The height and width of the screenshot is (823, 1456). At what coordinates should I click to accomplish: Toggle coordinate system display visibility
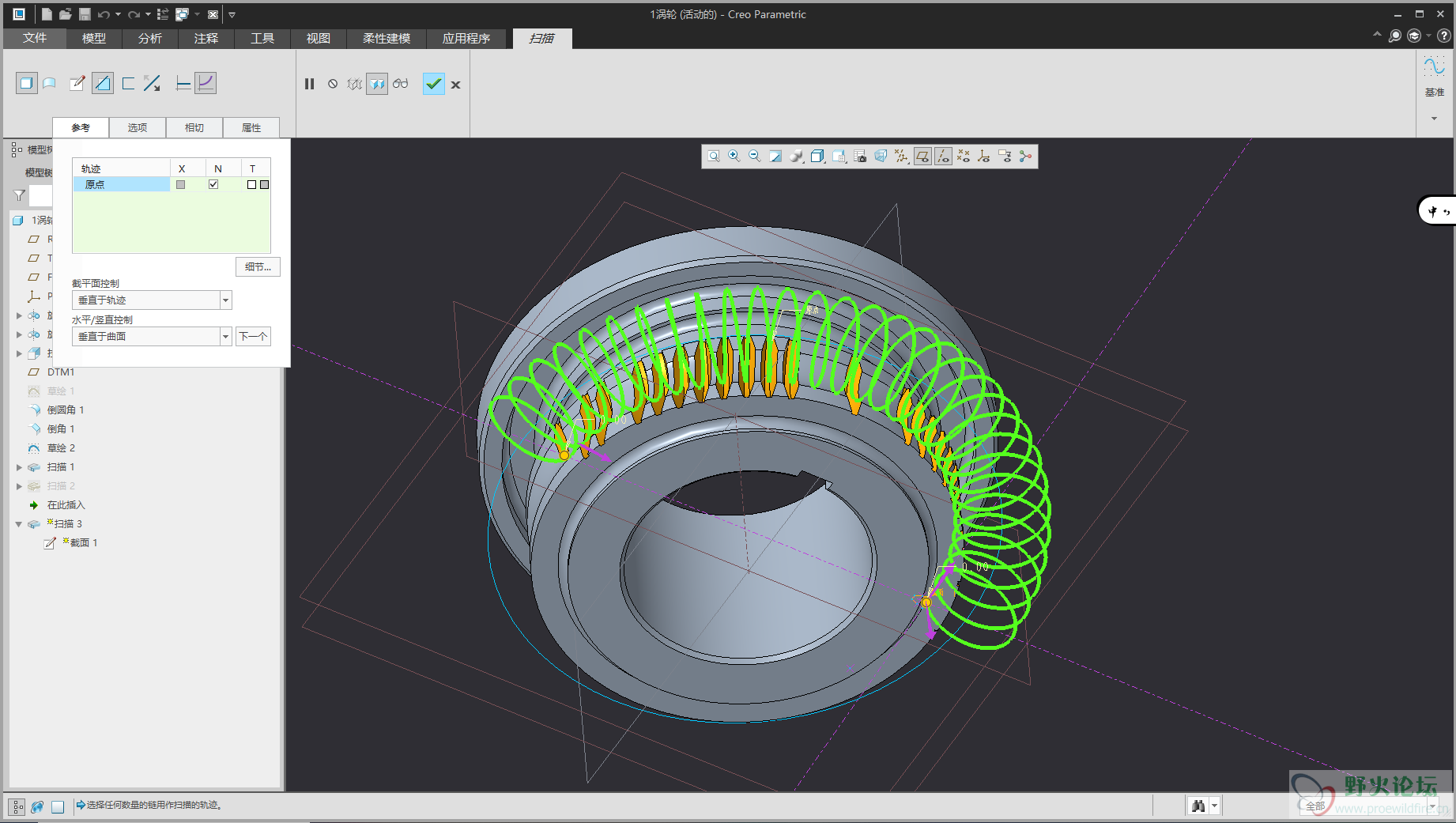pos(984,157)
